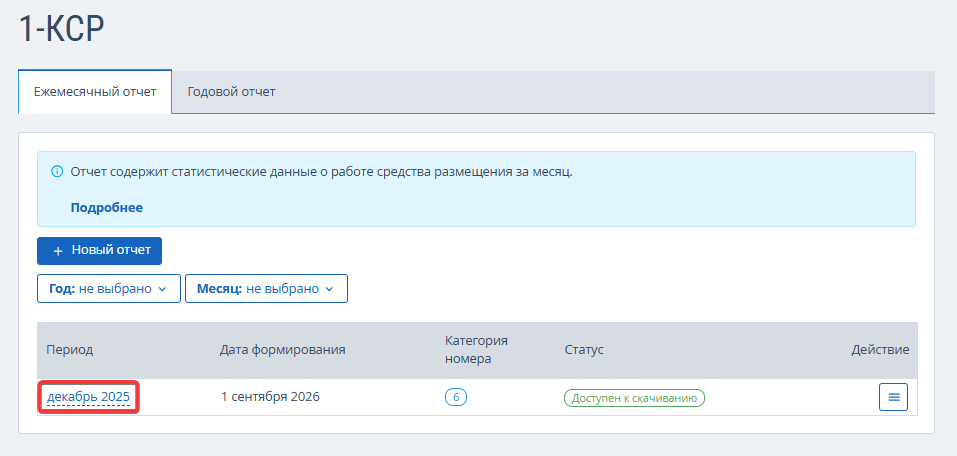Expand the Год filter chevron arrow

point(162,289)
